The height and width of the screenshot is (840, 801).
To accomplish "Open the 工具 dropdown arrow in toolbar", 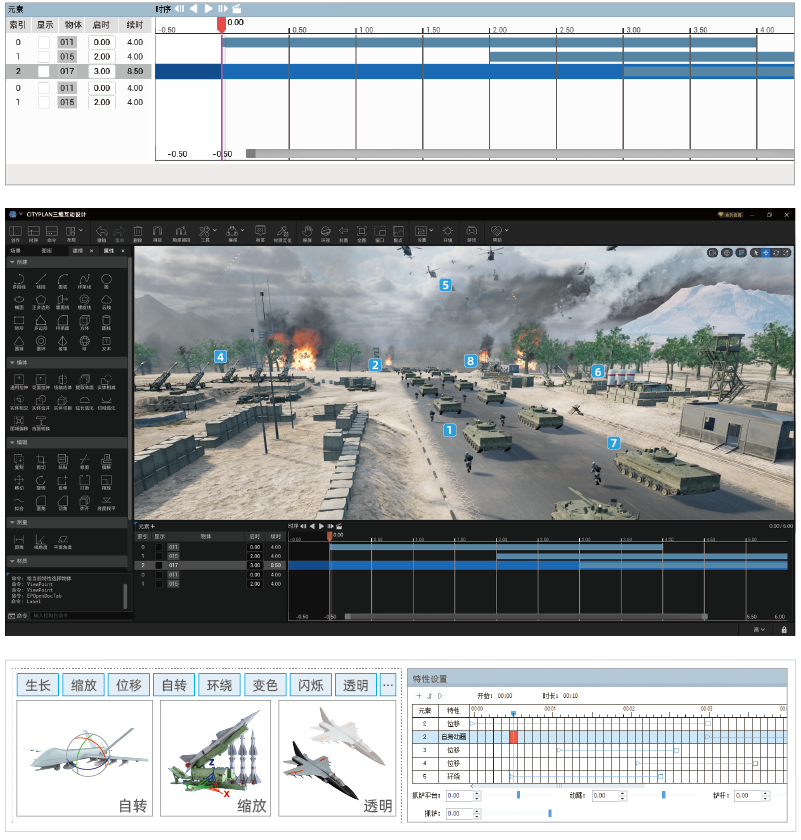I will point(216,229).
